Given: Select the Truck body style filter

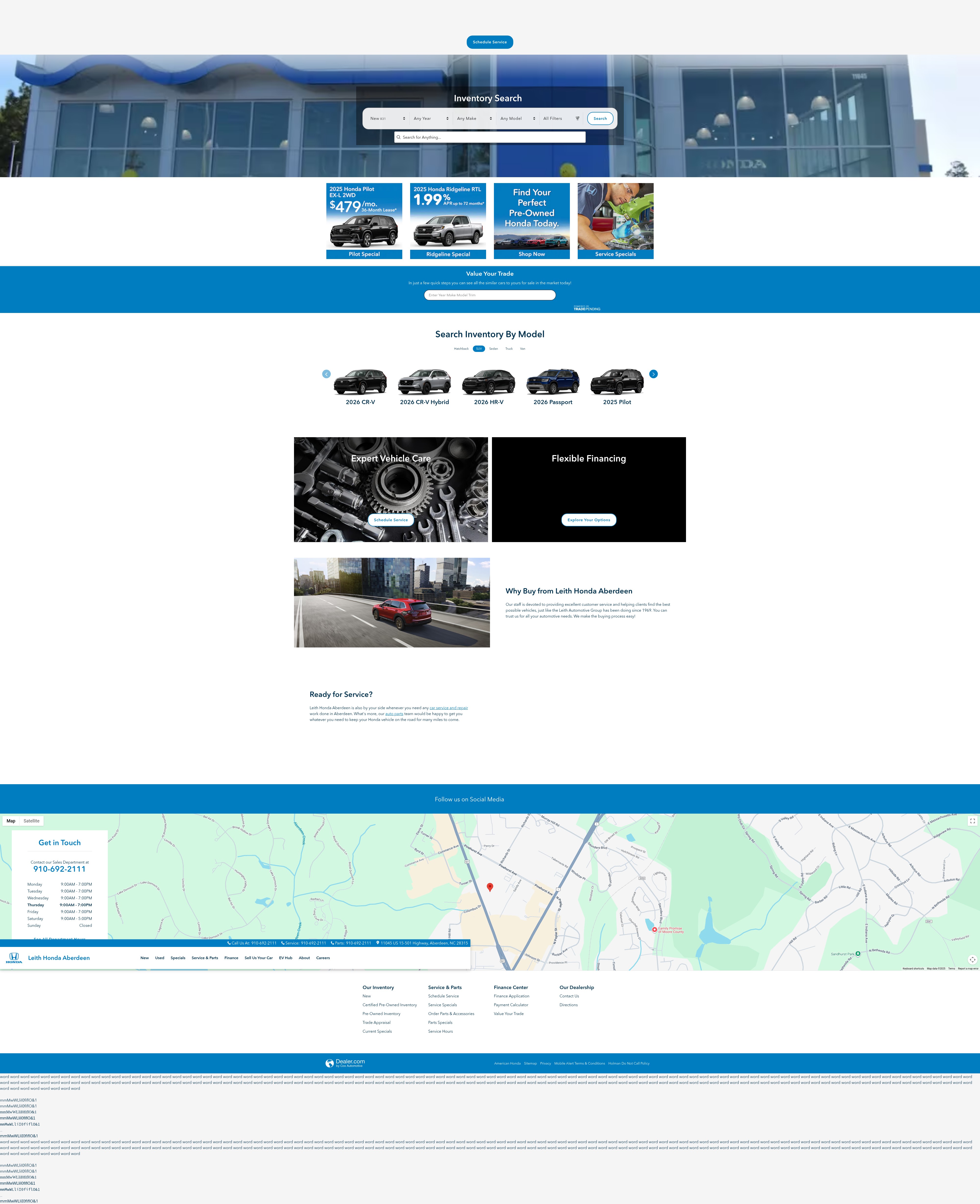Looking at the screenshot, I should tap(509, 348).
